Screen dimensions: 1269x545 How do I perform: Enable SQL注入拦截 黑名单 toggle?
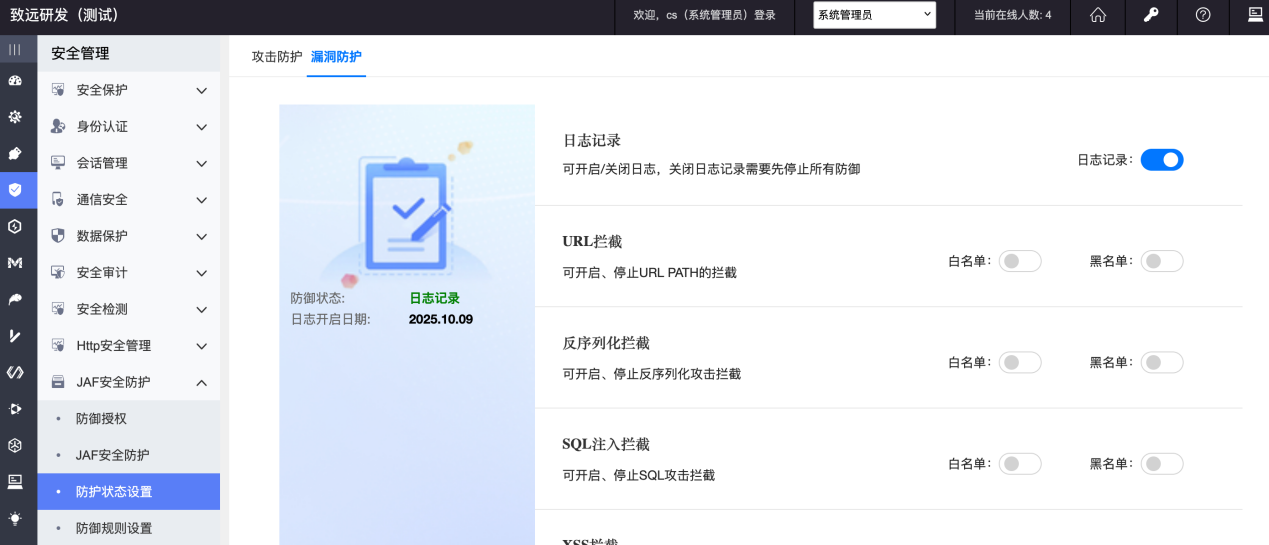[x=1161, y=463]
